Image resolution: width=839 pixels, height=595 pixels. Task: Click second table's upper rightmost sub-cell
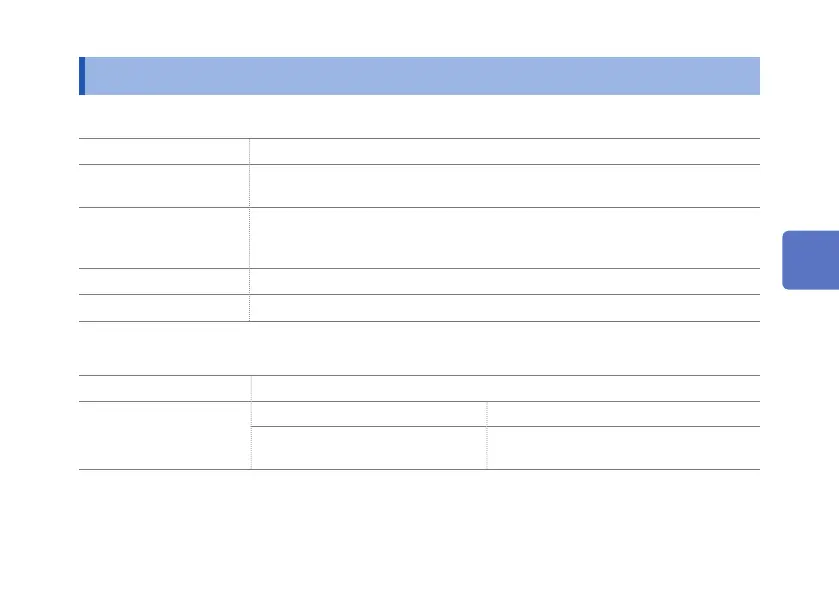623,414
